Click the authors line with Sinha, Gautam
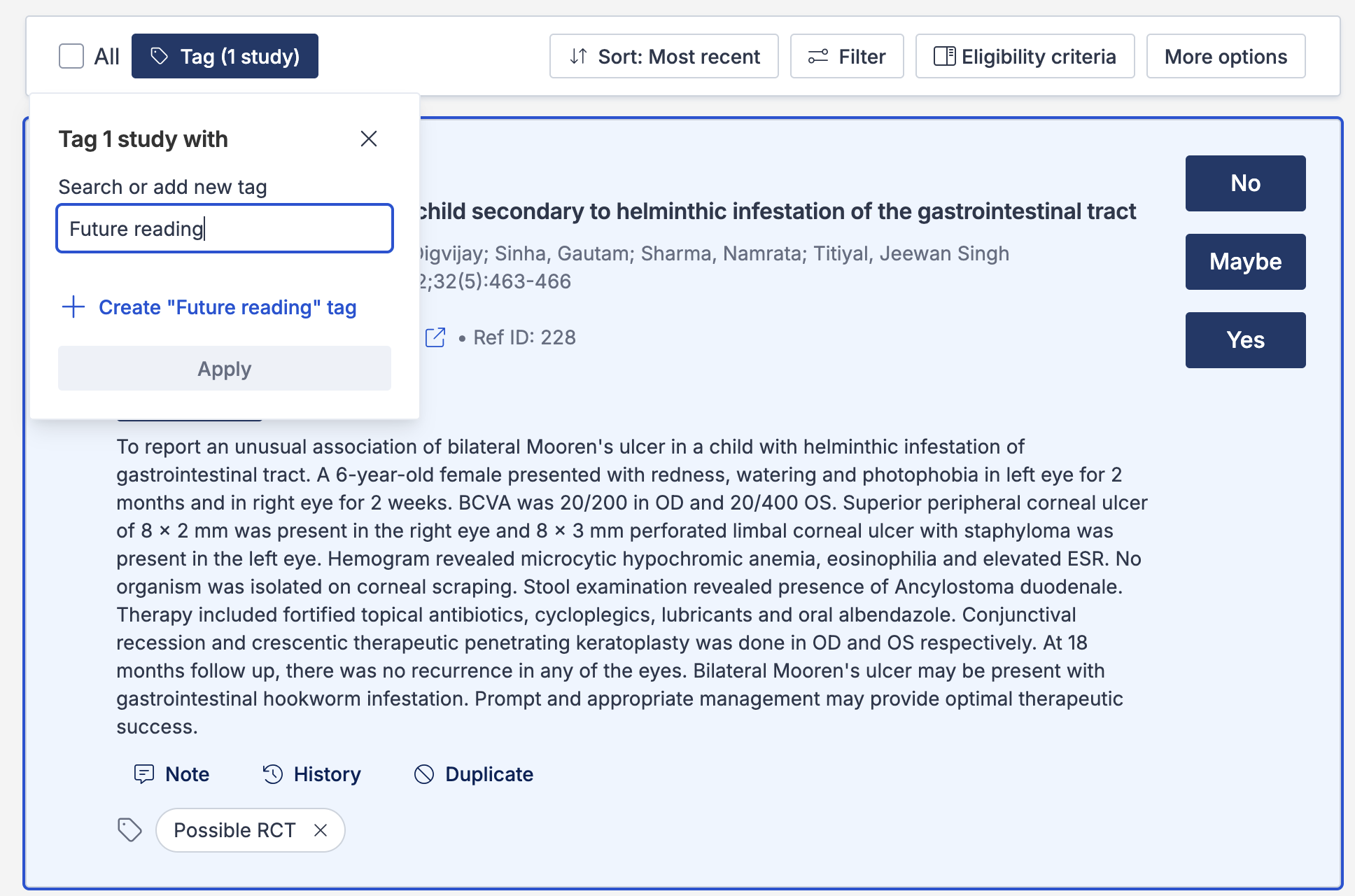Viewport: 1355px width, 896px height. click(x=714, y=253)
